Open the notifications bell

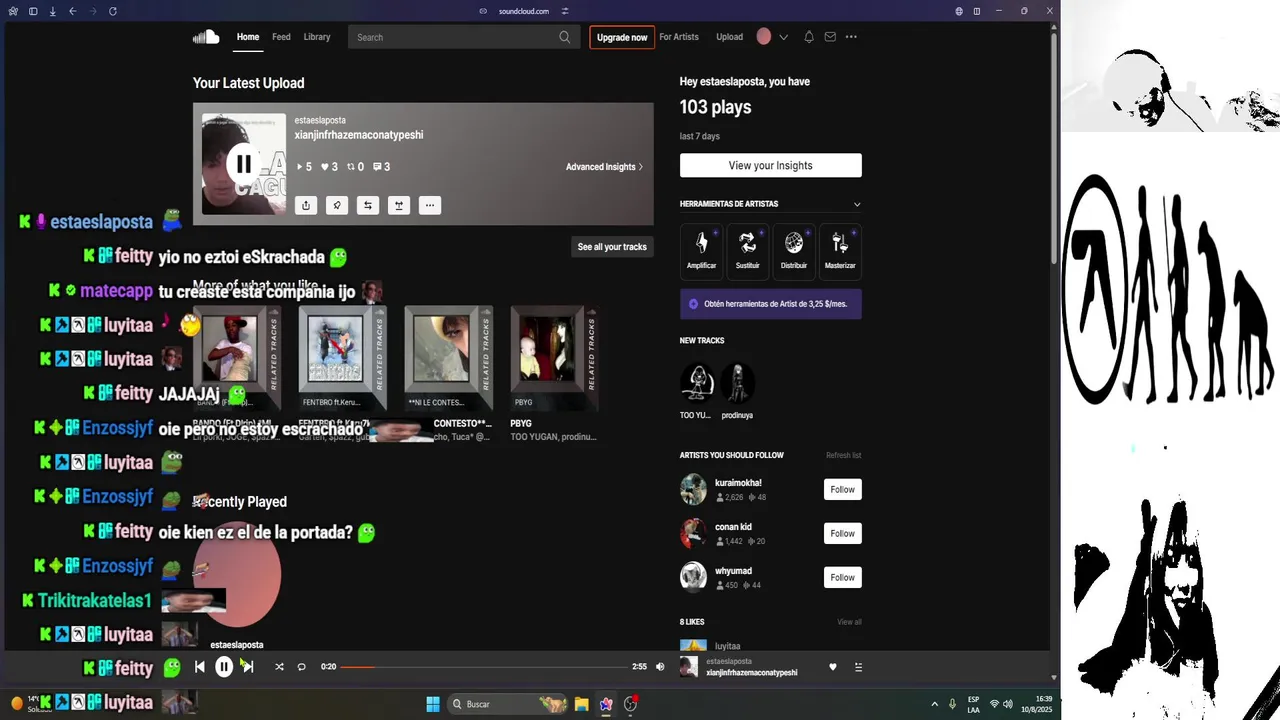809,37
